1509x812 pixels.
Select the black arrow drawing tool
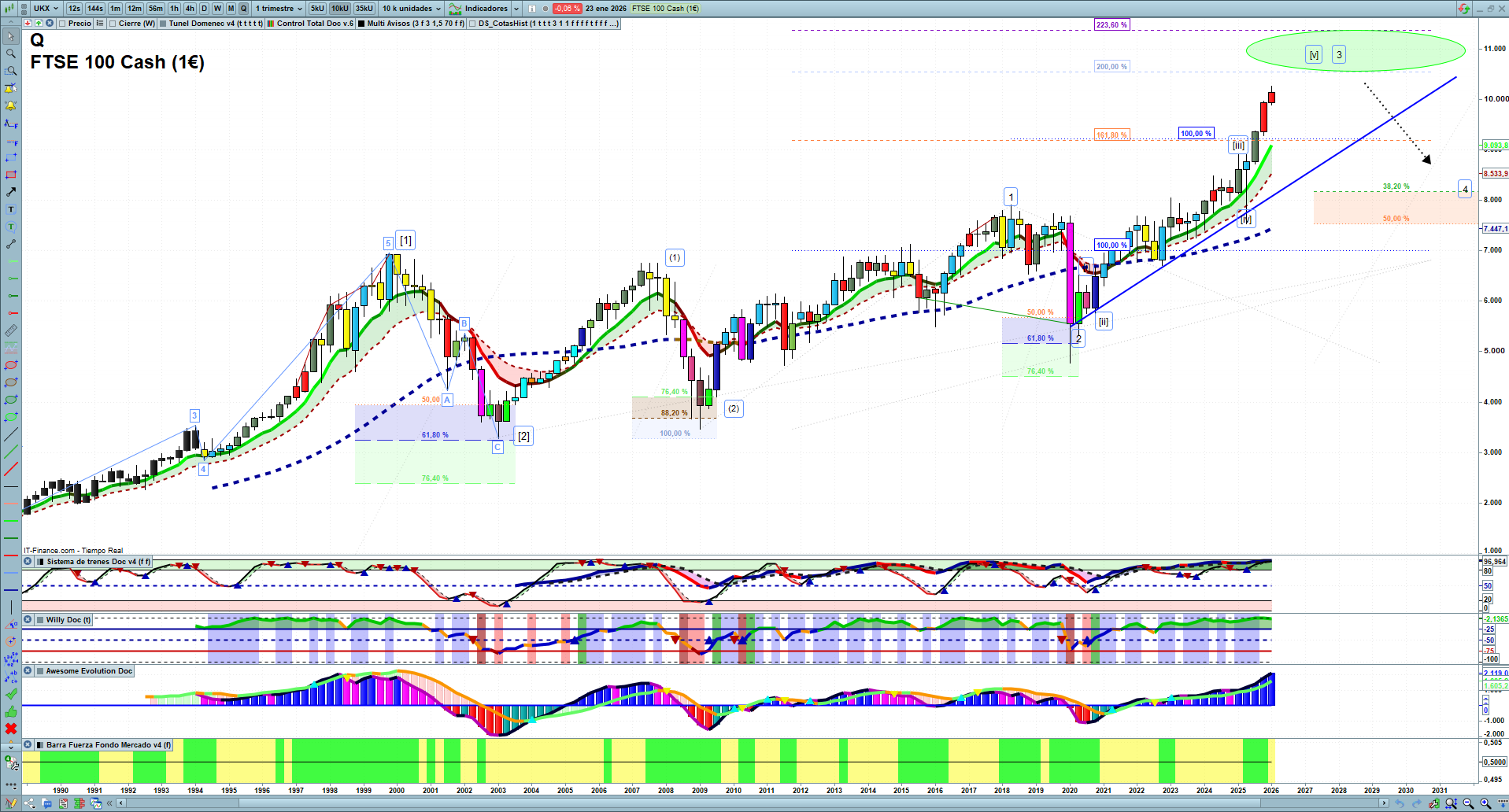coord(11,193)
